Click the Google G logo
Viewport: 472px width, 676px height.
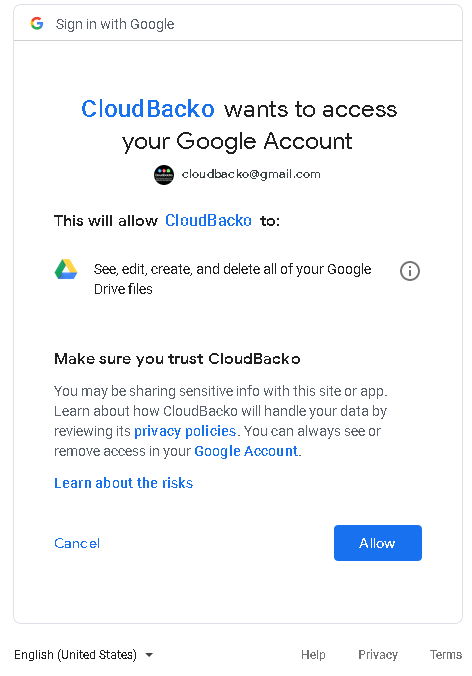point(37,23)
